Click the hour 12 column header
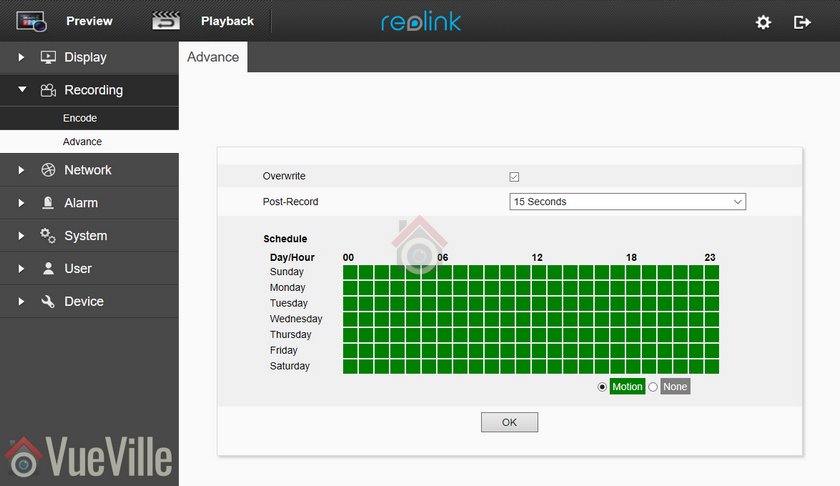 [537, 257]
